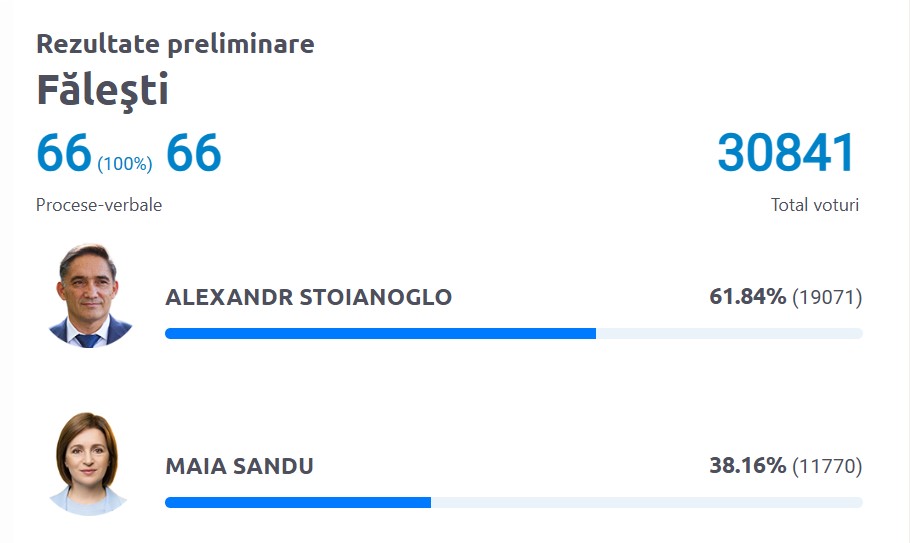Click Alexandr Stoianoglo's candidate photo
The image size is (910, 543).
pyautogui.click(x=90, y=295)
